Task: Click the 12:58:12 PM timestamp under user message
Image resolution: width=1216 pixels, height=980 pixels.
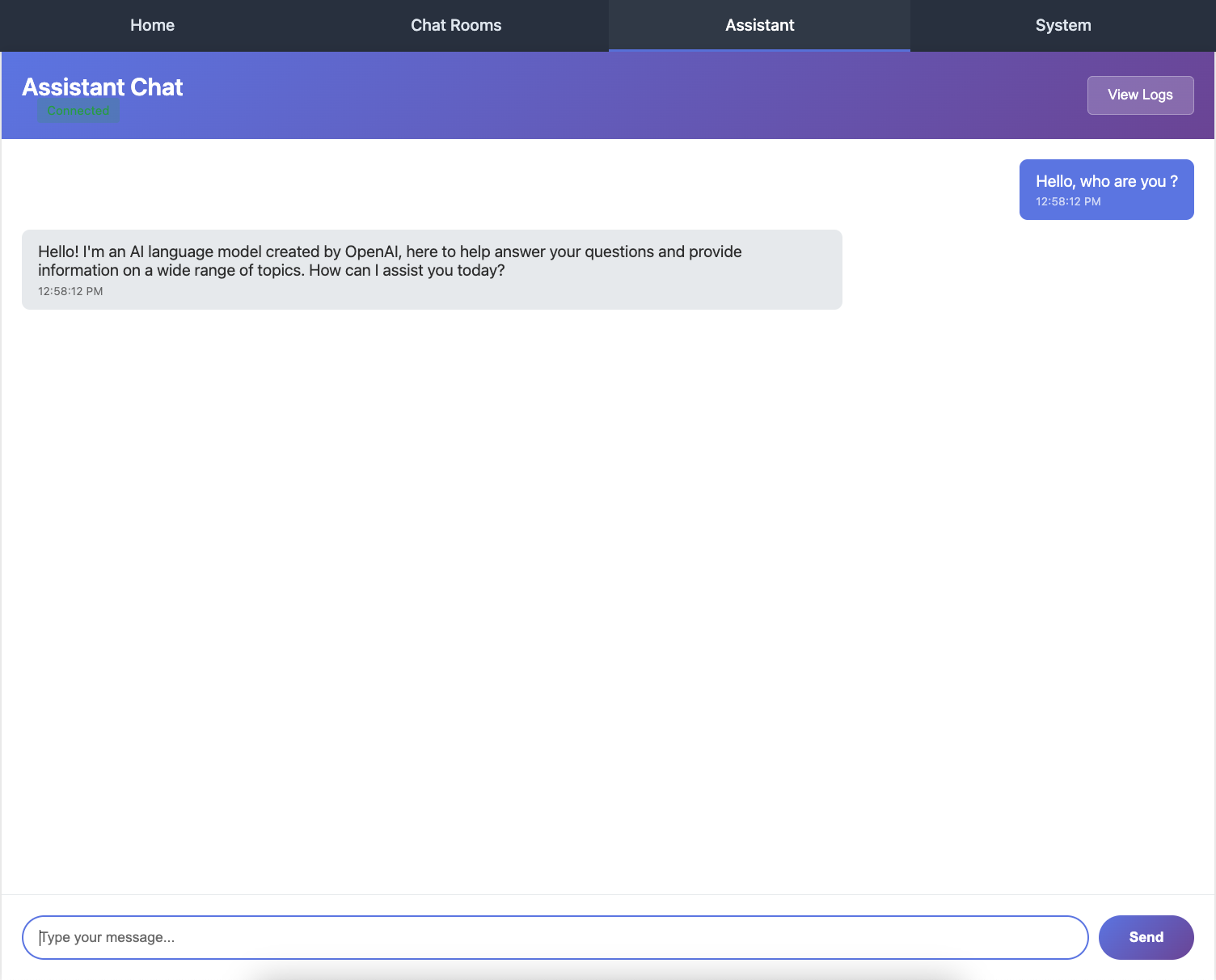Action: point(1068,201)
